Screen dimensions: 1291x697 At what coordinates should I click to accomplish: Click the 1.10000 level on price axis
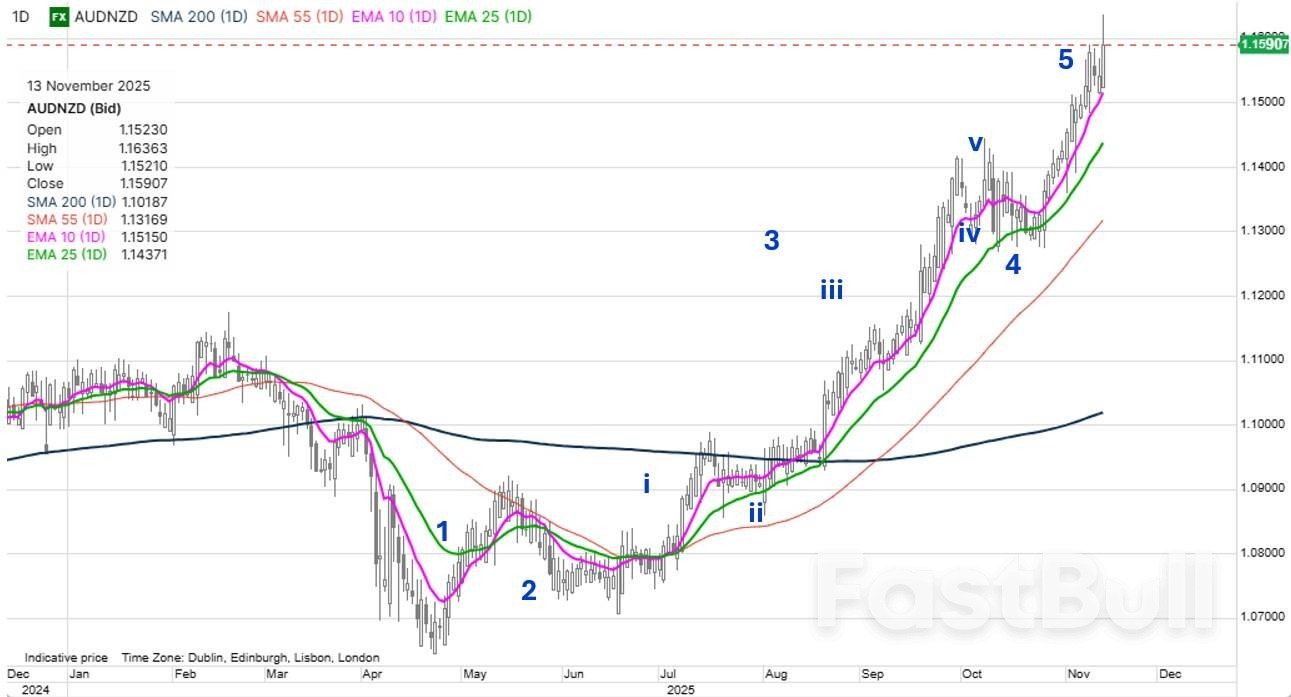click(1263, 424)
